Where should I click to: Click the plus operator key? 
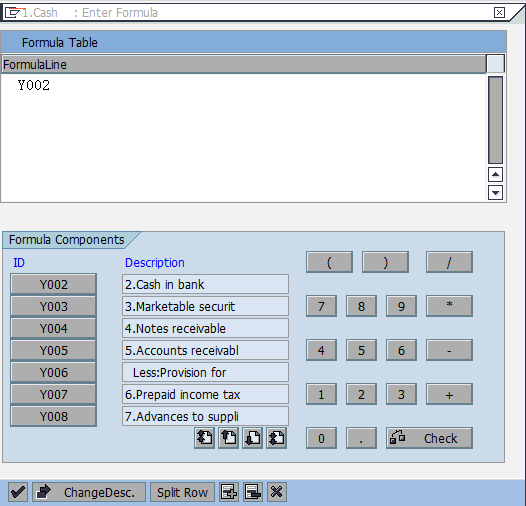point(449,394)
